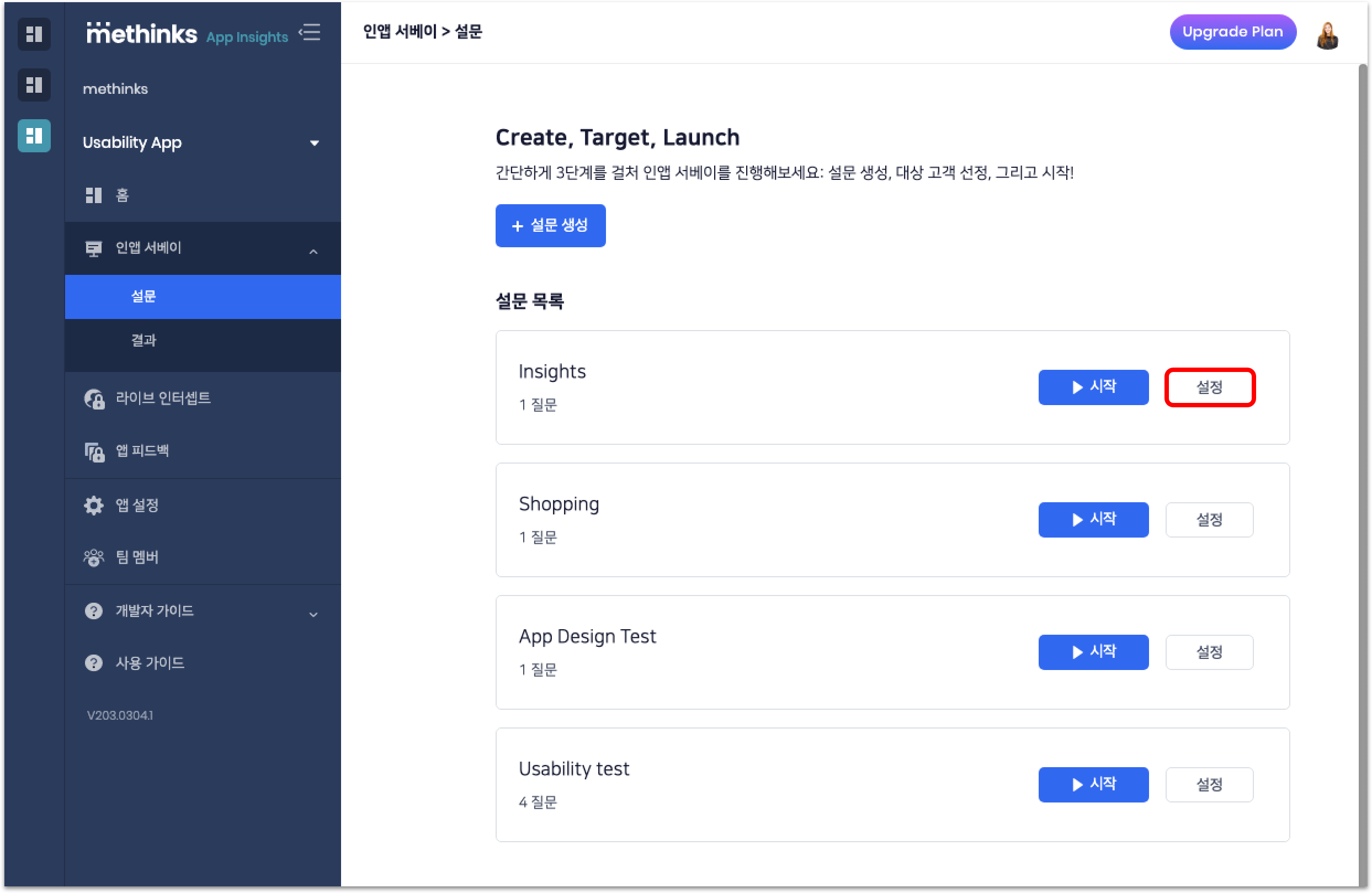Select the 설문 submenu item
Screen dimensions: 1372x893
click(143, 296)
